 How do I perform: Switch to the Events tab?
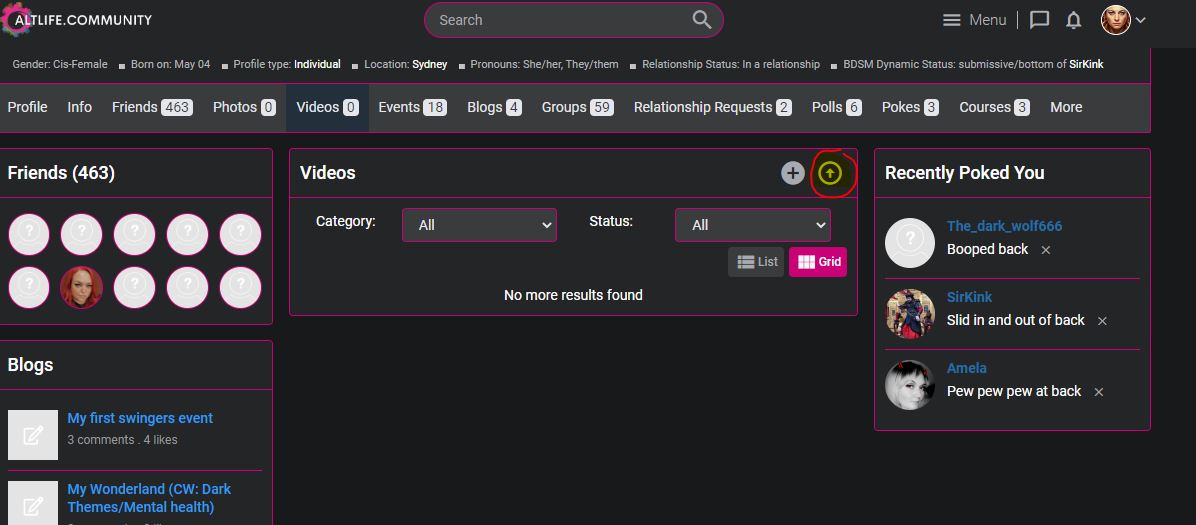411,107
